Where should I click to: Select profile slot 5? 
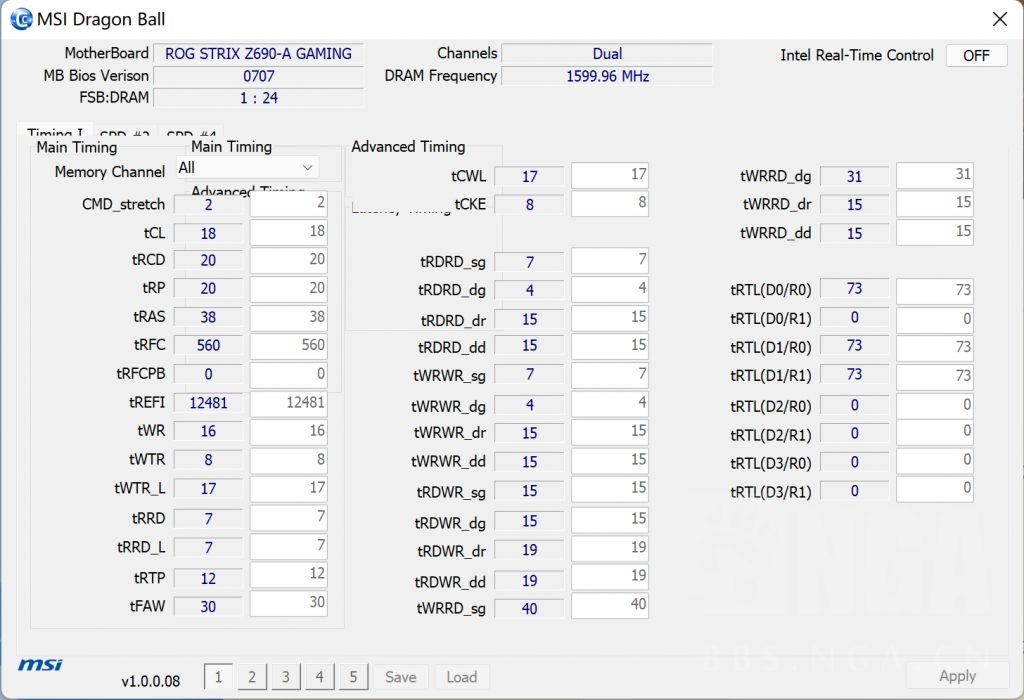tap(352, 677)
